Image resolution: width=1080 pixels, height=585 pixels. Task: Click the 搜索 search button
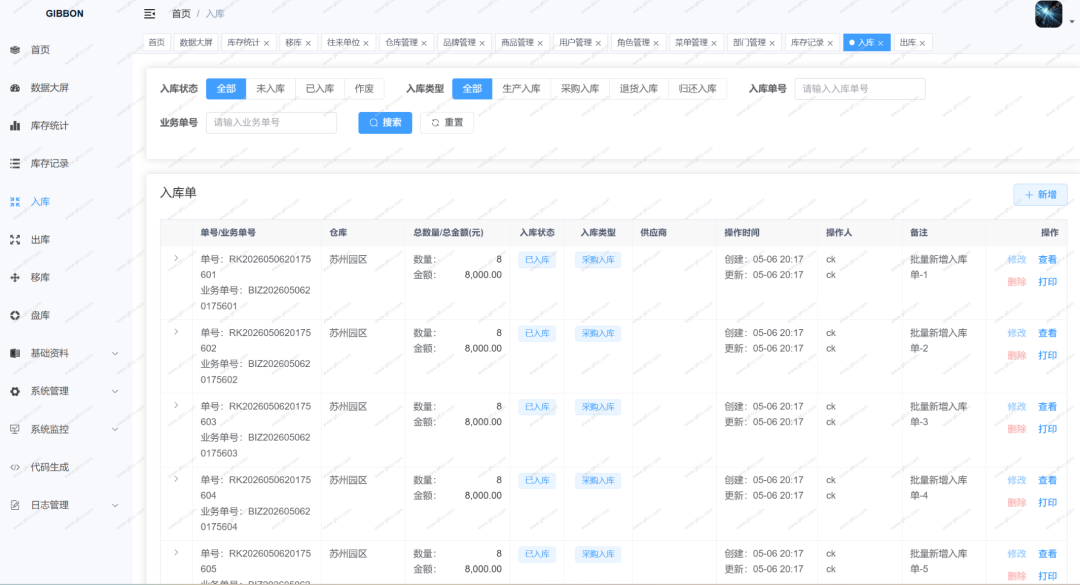385,123
